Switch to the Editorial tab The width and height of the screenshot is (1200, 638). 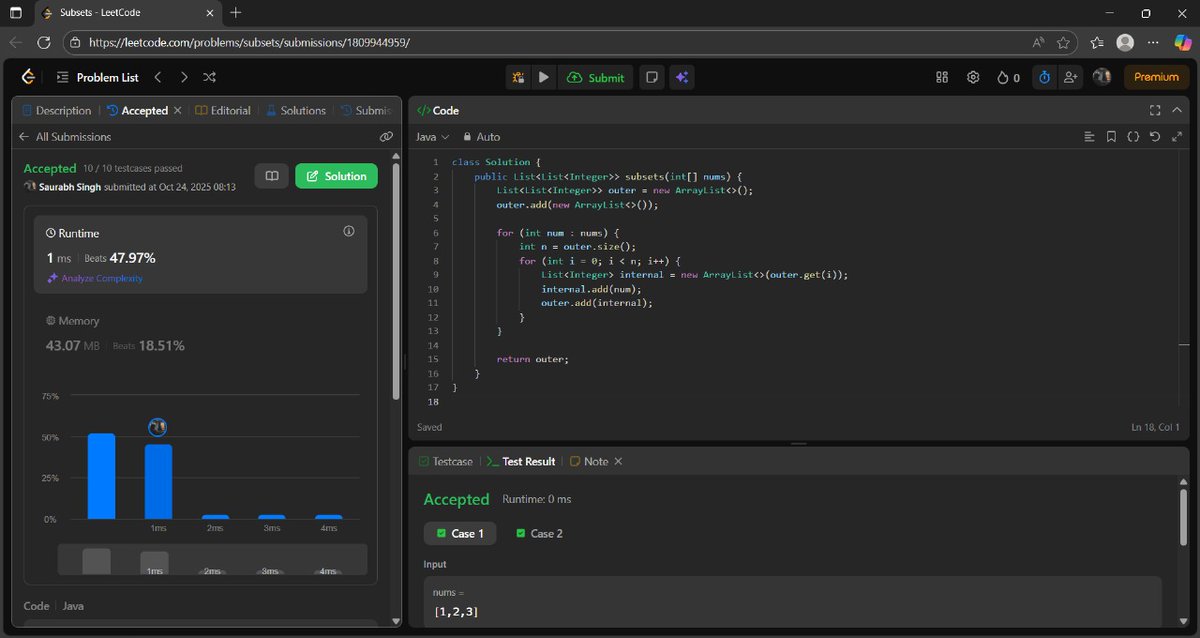point(223,111)
